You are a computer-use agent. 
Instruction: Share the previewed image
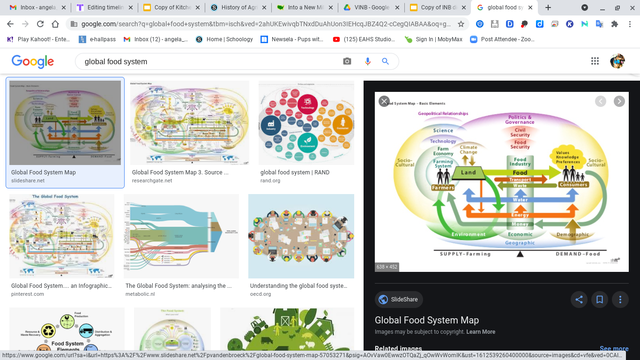[x=579, y=299]
